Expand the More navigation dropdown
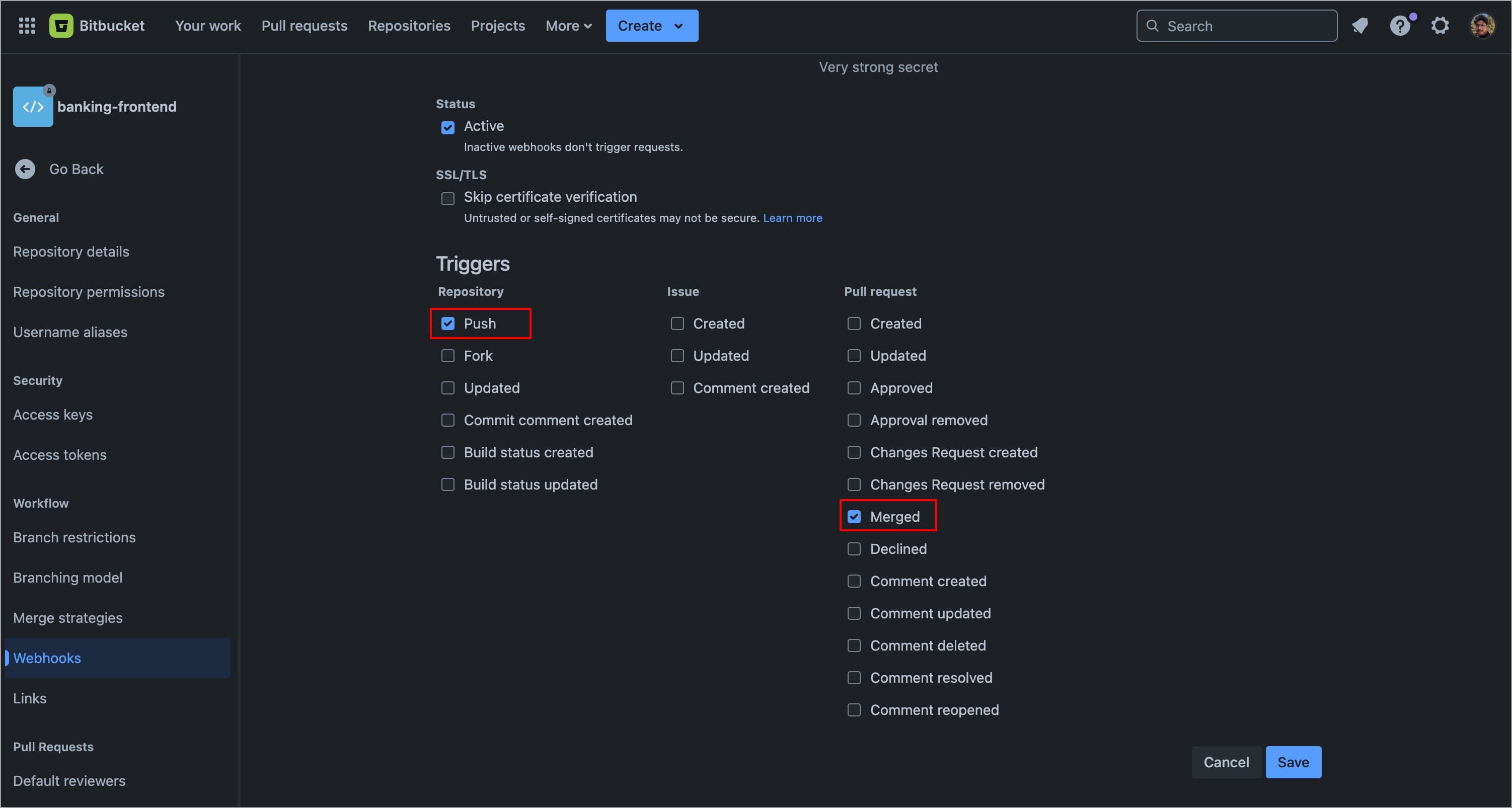The width and height of the screenshot is (1512, 808). (568, 26)
